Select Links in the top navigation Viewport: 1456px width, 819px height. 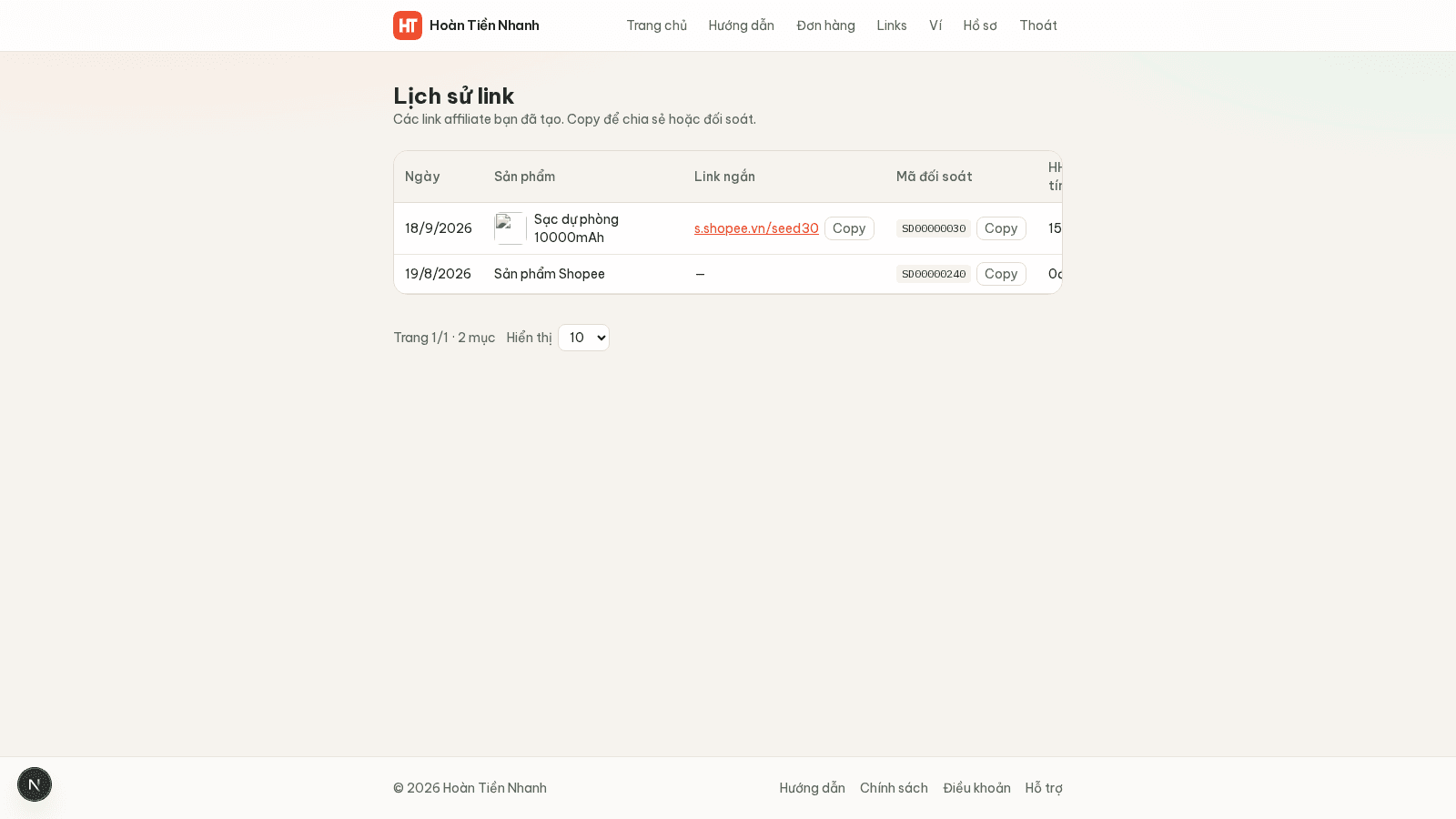click(x=892, y=25)
